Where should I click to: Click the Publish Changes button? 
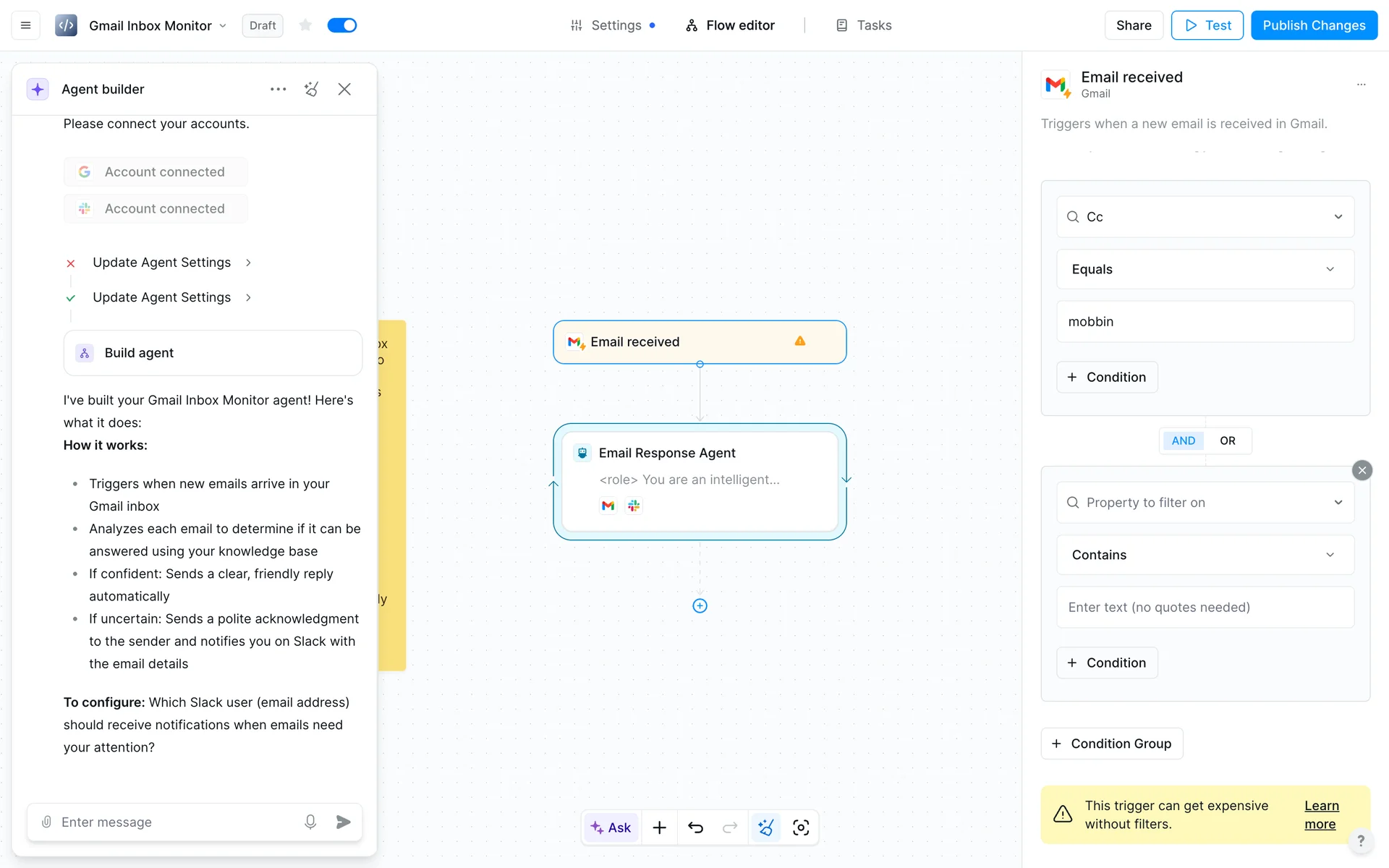[x=1313, y=25]
